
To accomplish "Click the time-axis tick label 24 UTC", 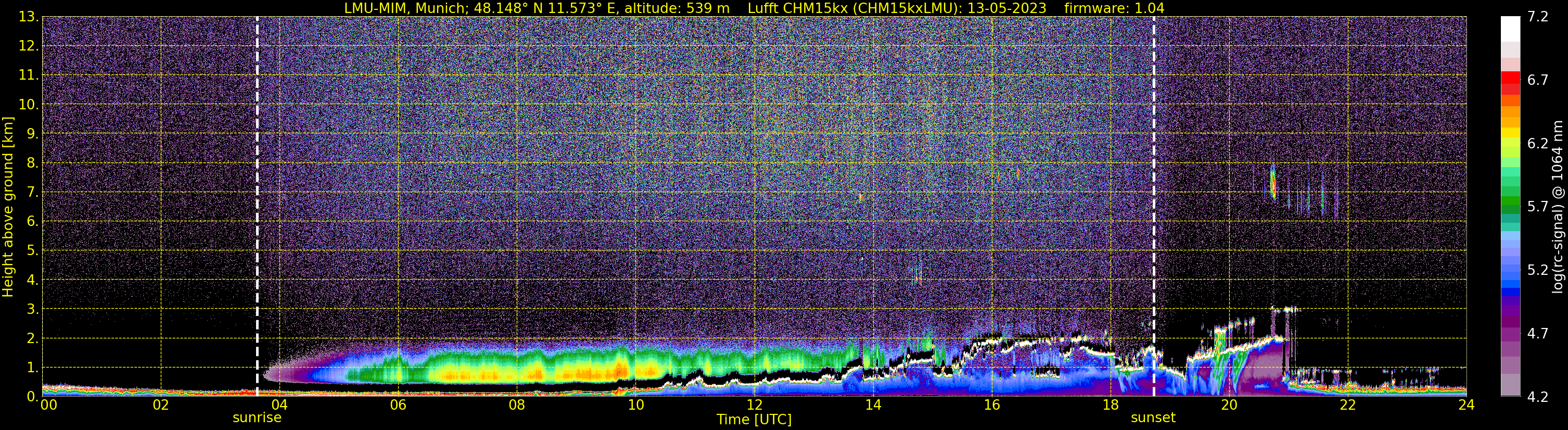I will (x=1467, y=406).
